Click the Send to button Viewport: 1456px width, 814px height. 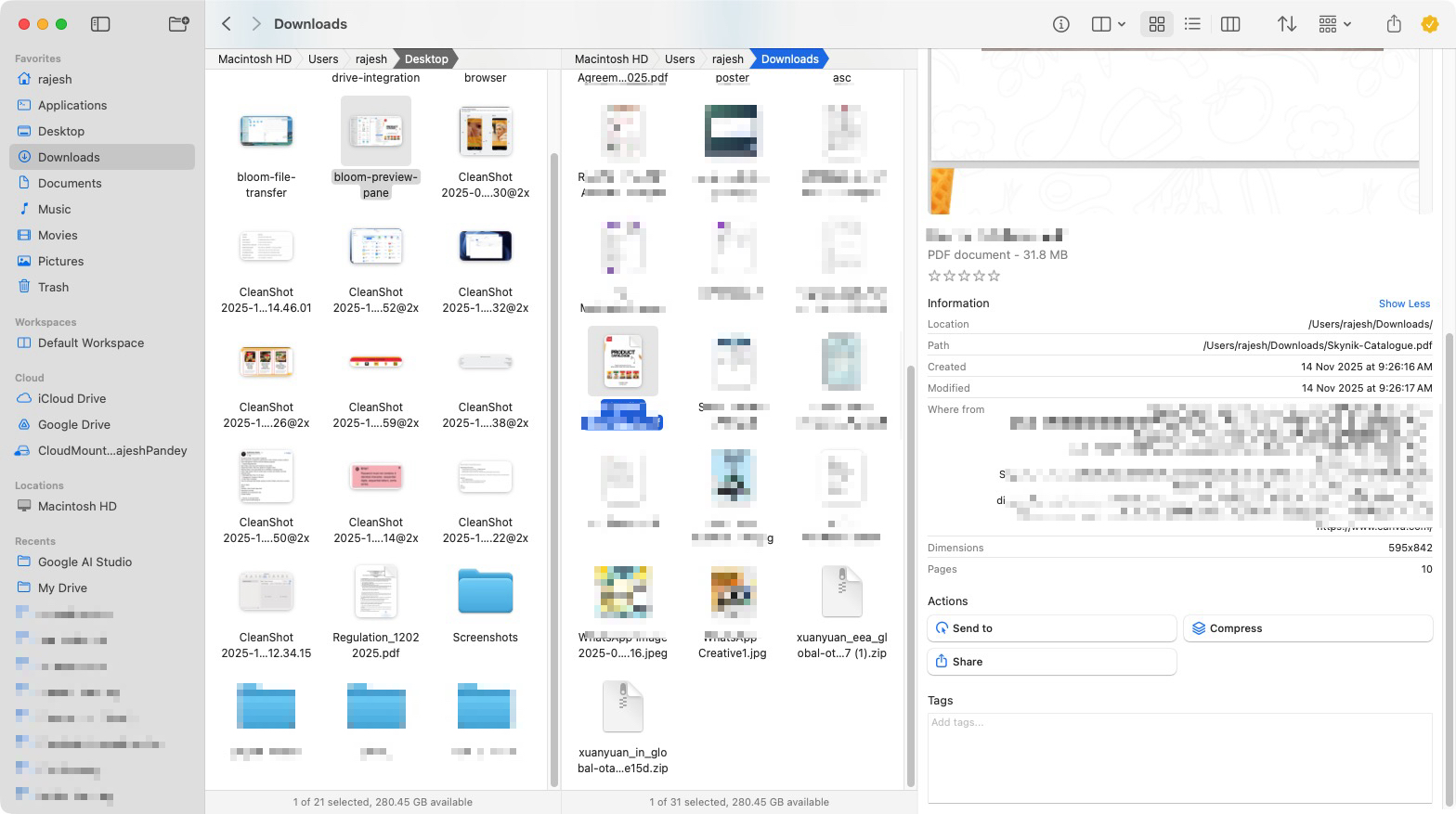pos(1051,628)
